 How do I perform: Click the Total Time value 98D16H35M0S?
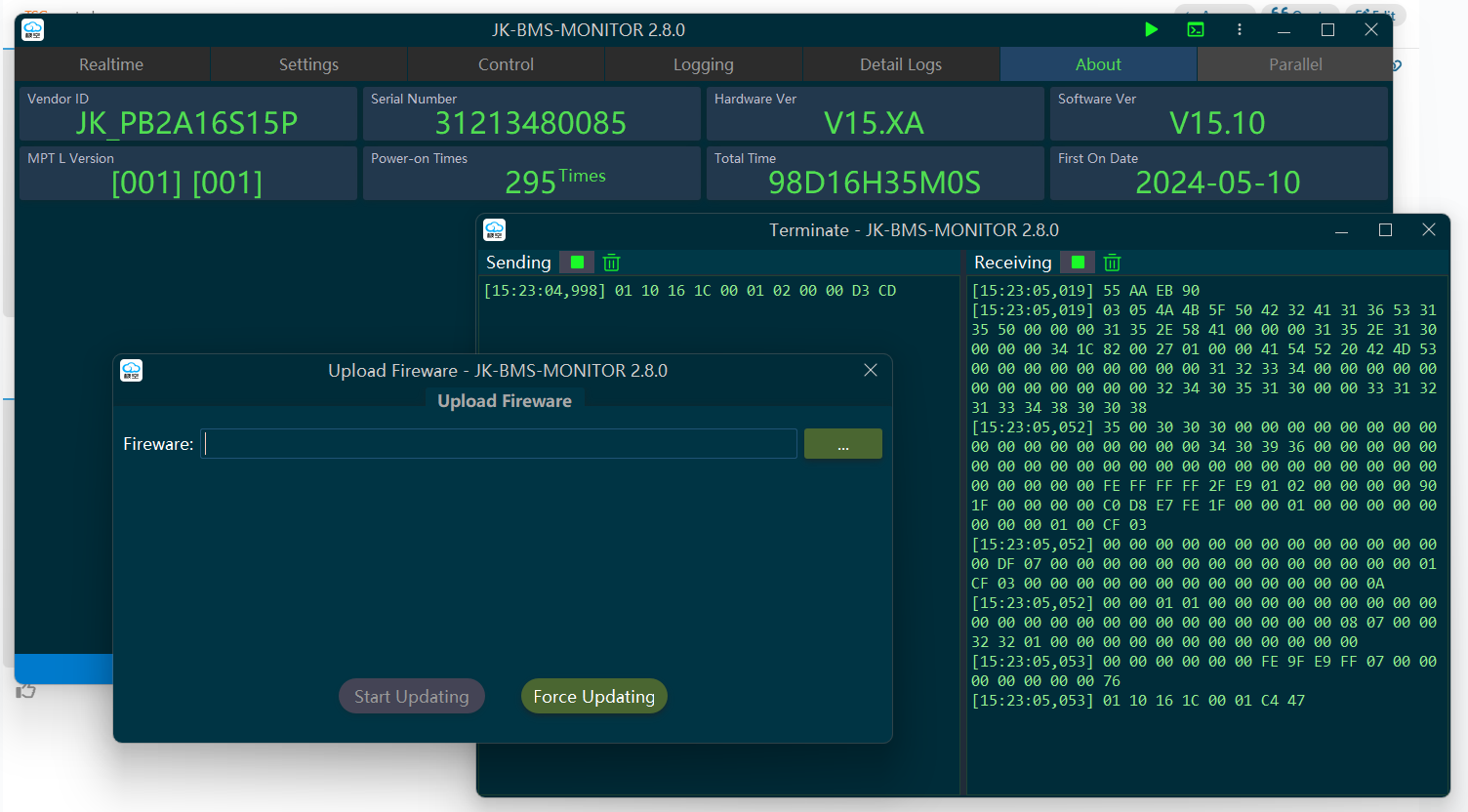pos(875,183)
